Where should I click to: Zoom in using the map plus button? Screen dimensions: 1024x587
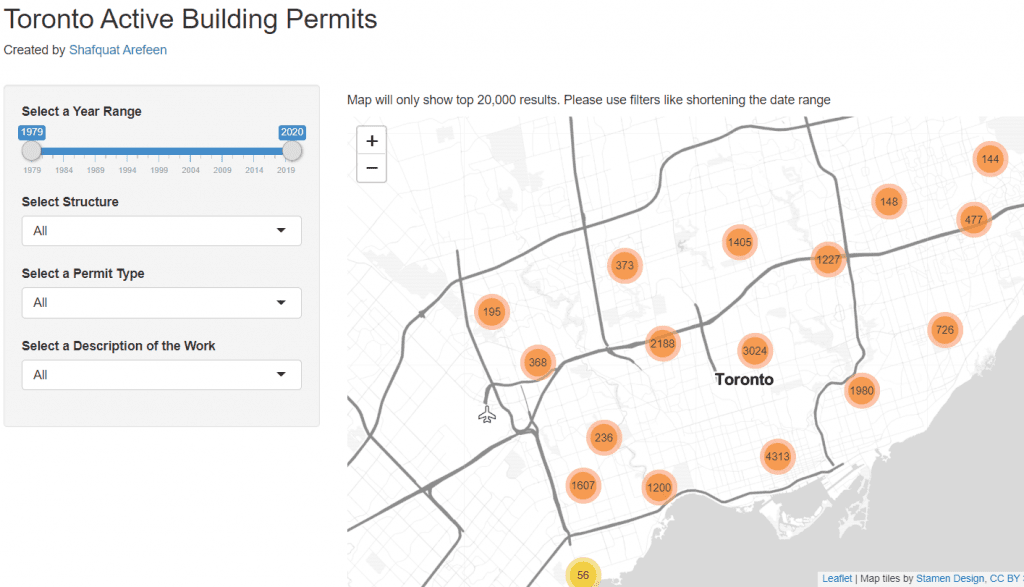click(x=371, y=141)
